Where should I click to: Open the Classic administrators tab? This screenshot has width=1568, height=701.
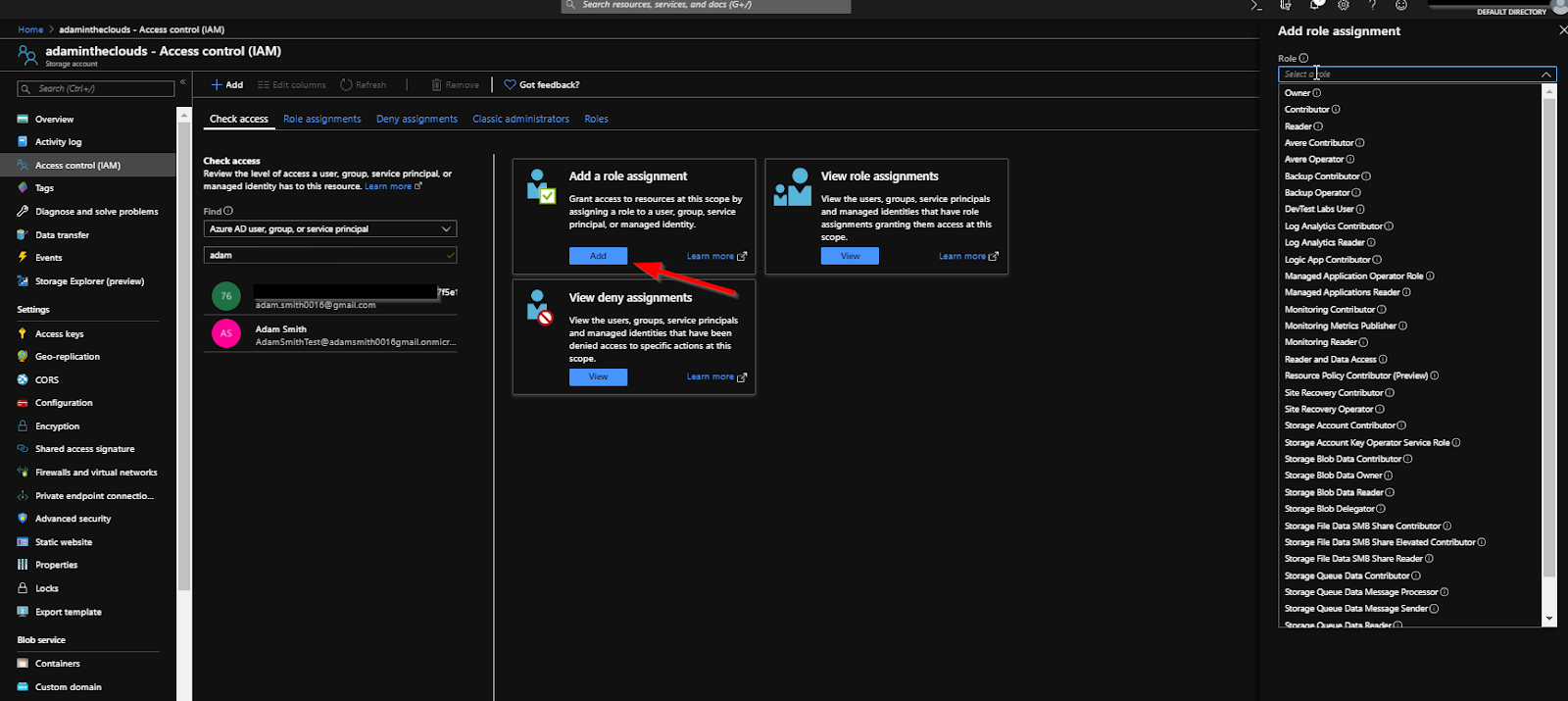tap(520, 119)
